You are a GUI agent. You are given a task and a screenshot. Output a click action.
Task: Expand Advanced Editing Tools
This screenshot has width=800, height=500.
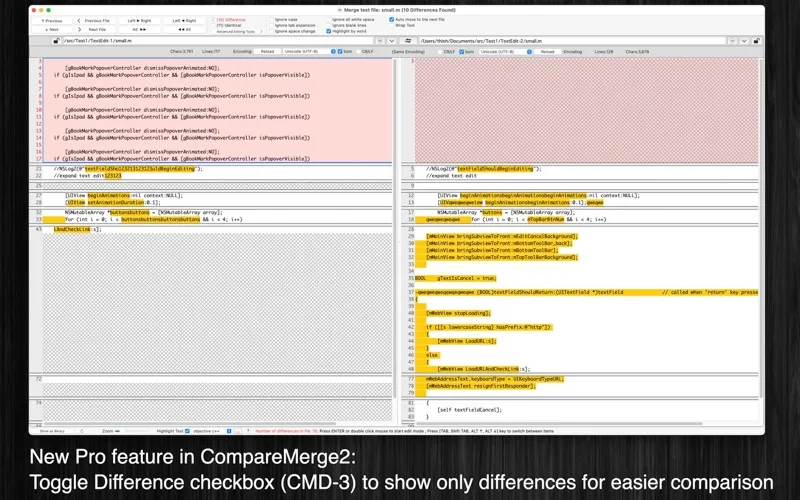[237, 32]
